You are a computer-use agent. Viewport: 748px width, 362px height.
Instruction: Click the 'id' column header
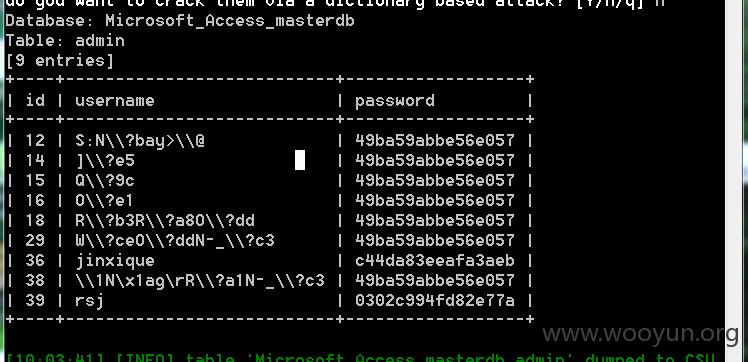35,100
